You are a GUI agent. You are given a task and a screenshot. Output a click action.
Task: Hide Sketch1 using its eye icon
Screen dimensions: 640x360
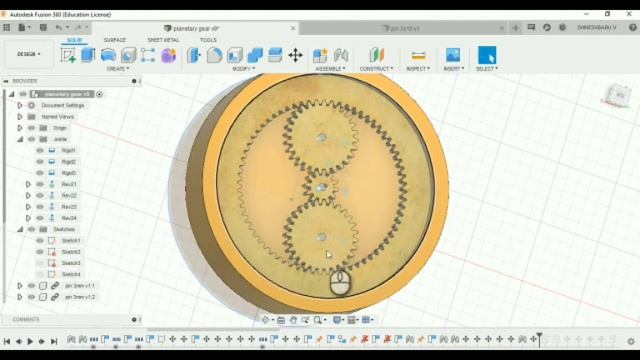click(x=40, y=240)
